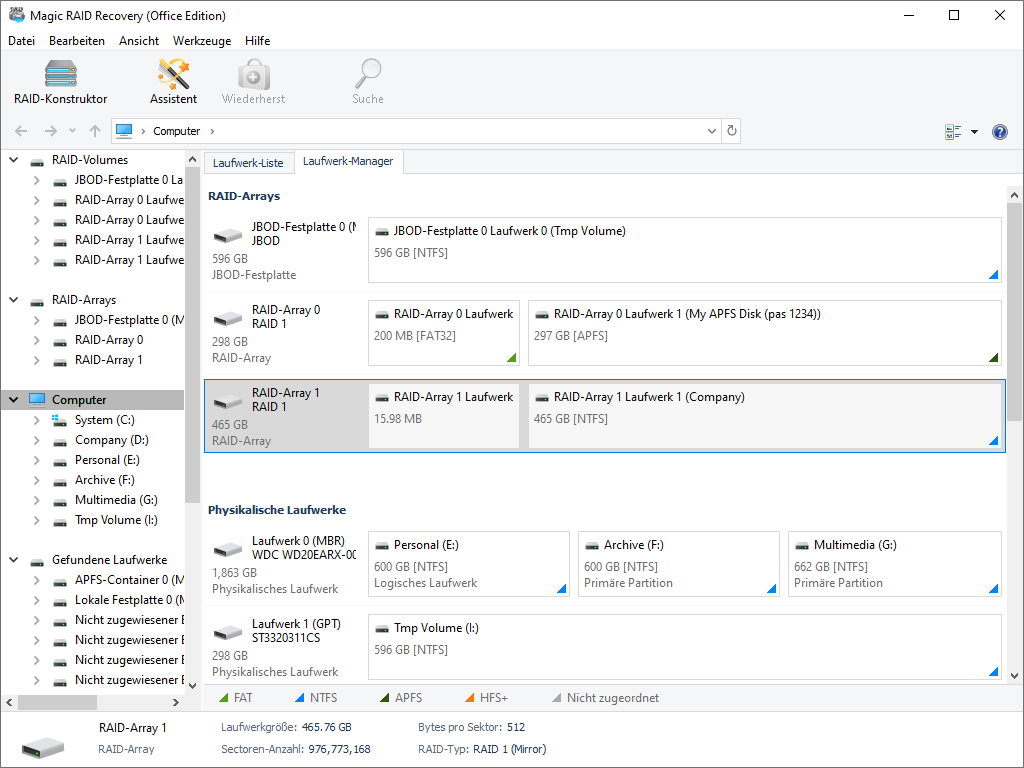Launch the Assistent wizard
1024x768 pixels.
pyautogui.click(x=173, y=82)
